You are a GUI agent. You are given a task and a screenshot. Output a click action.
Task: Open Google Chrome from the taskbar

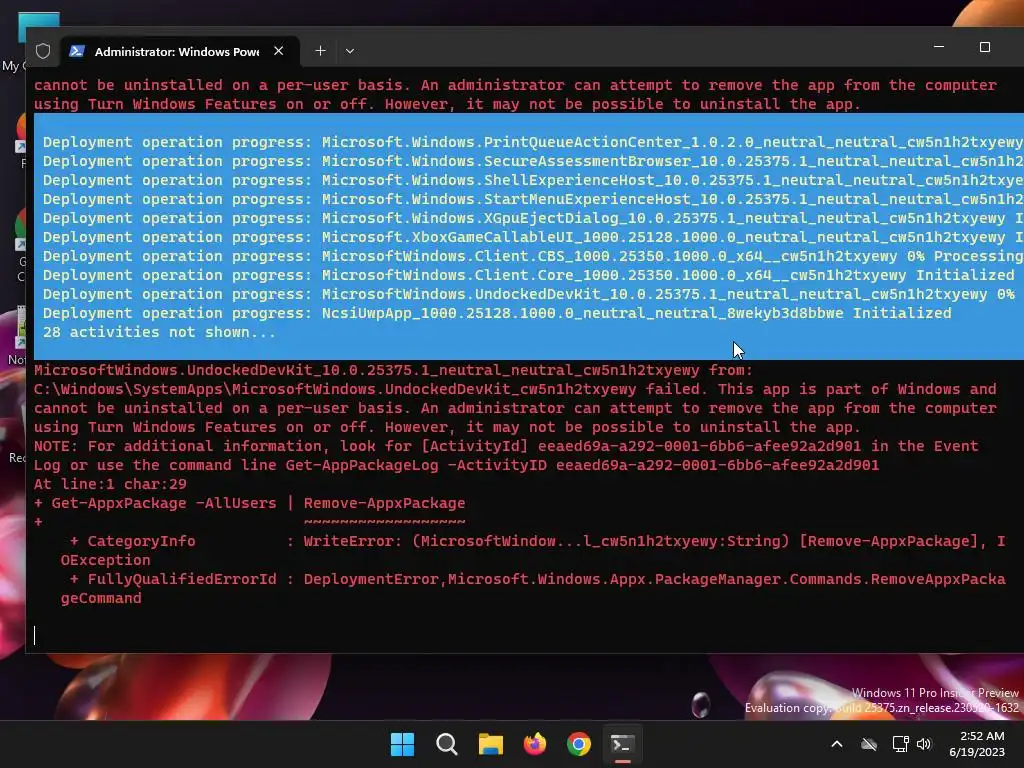[x=579, y=744]
